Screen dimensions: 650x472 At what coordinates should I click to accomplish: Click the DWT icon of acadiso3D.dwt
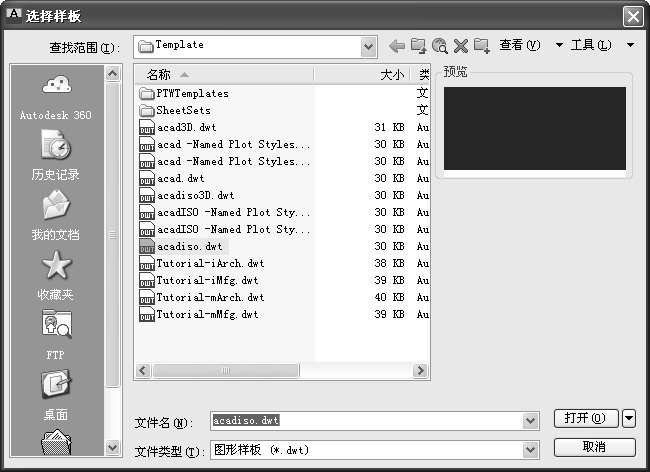point(147,196)
